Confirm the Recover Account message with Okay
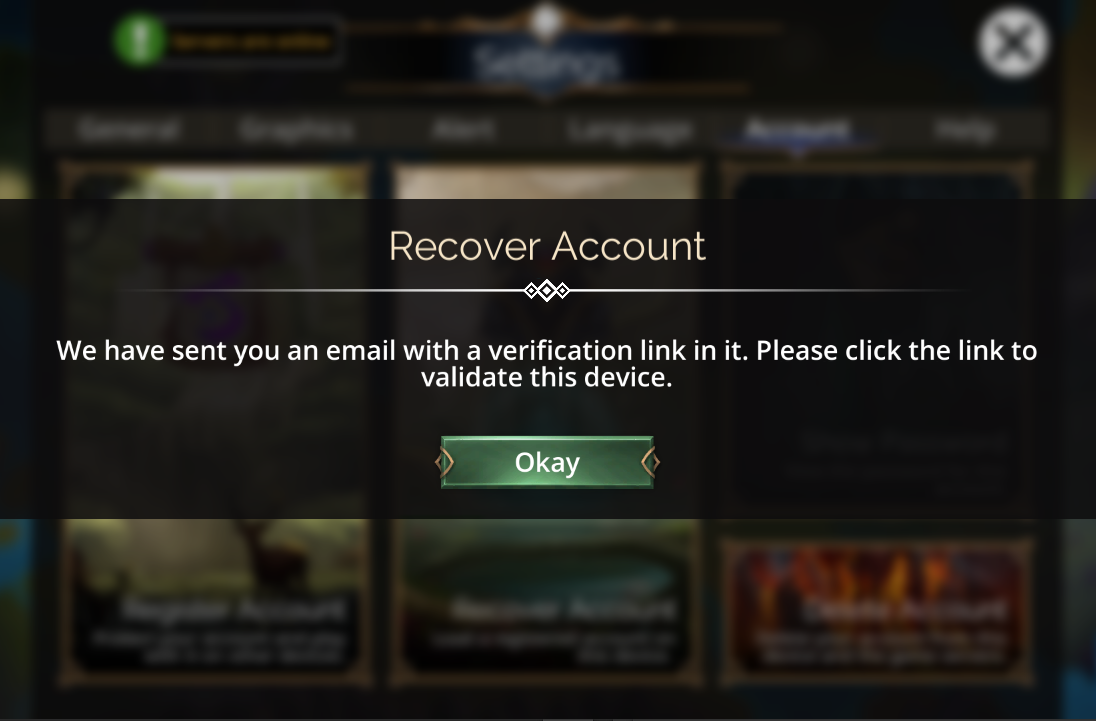This screenshot has height=721, width=1096. pos(547,462)
